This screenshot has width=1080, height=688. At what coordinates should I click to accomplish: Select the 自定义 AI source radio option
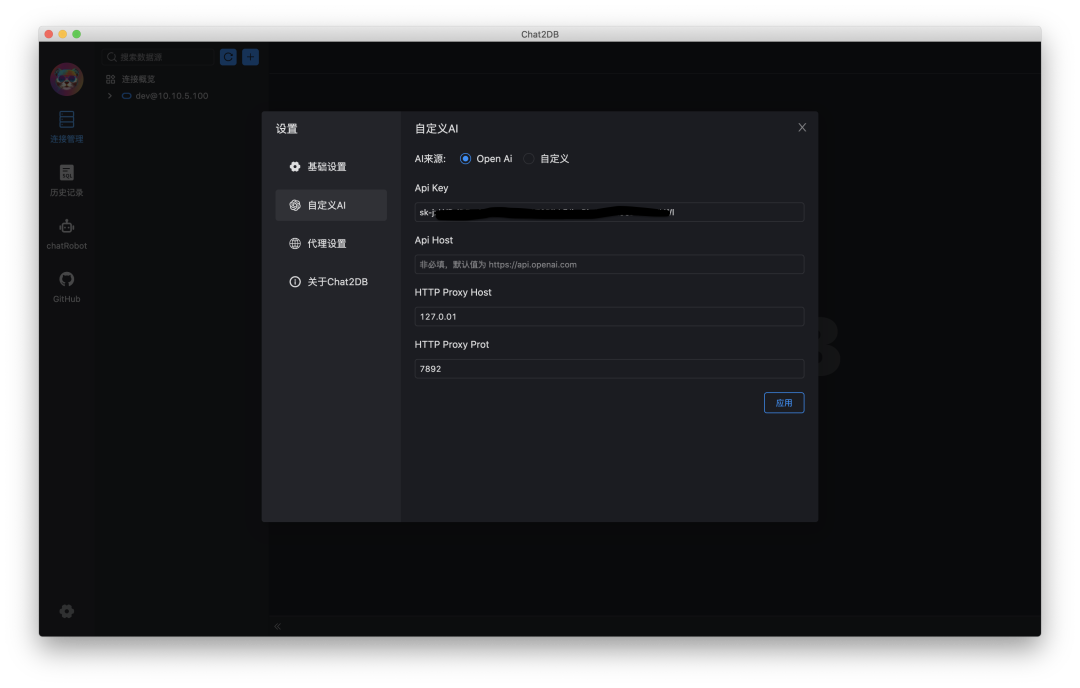click(528, 158)
